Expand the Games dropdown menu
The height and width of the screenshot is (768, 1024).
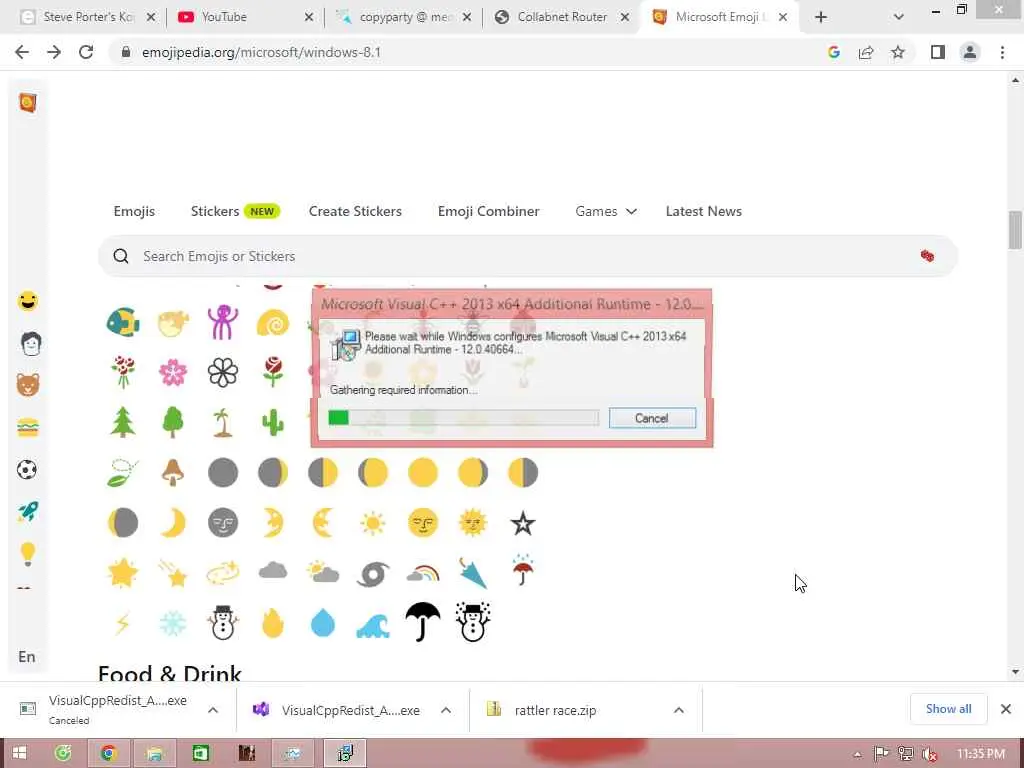(605, 212)
